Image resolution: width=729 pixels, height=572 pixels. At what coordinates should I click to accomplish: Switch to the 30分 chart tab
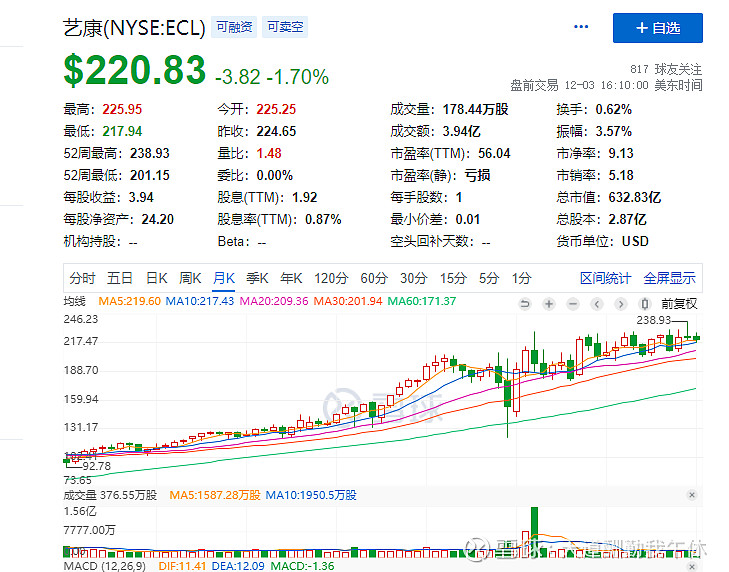click(x=414, y=278)
